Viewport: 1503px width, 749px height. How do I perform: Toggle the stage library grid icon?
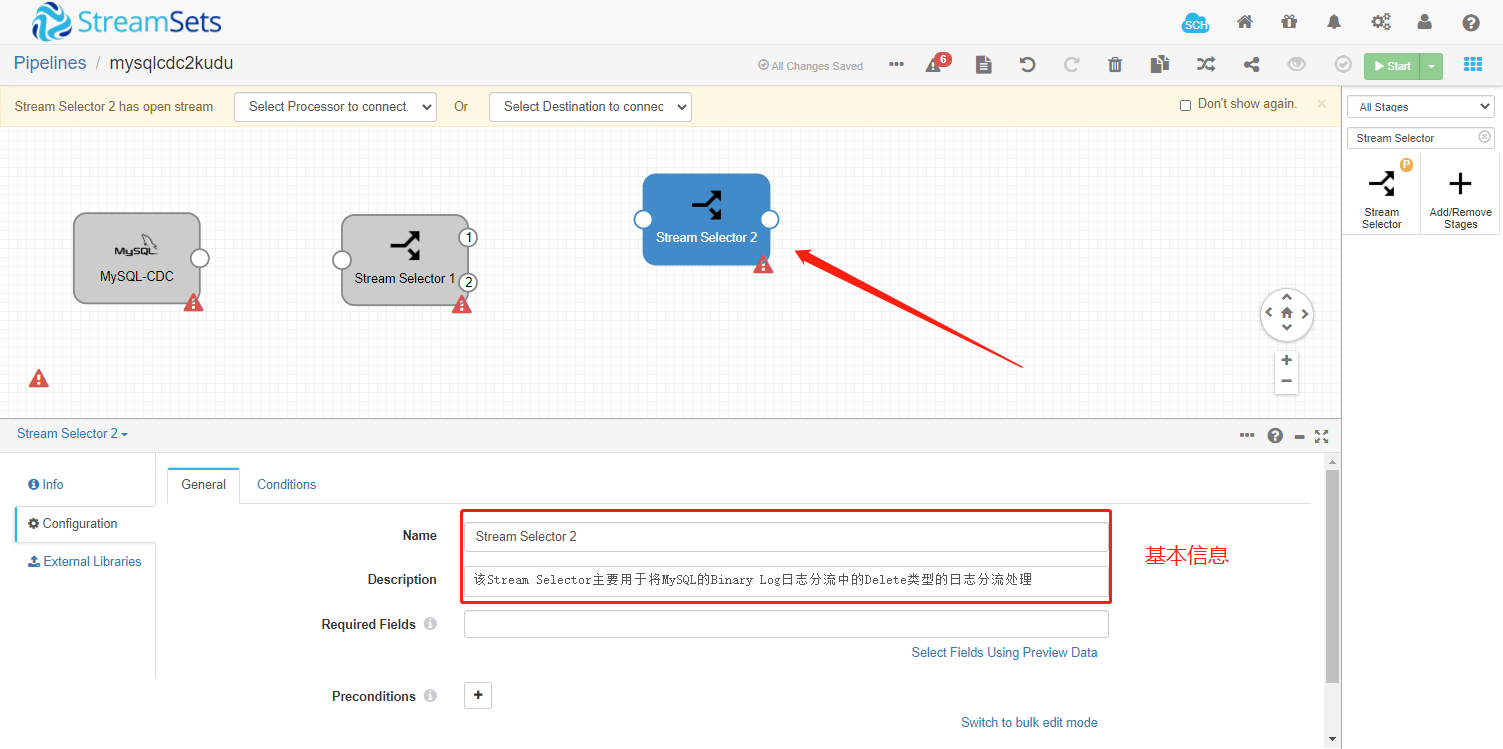(x=1473, y=65)
